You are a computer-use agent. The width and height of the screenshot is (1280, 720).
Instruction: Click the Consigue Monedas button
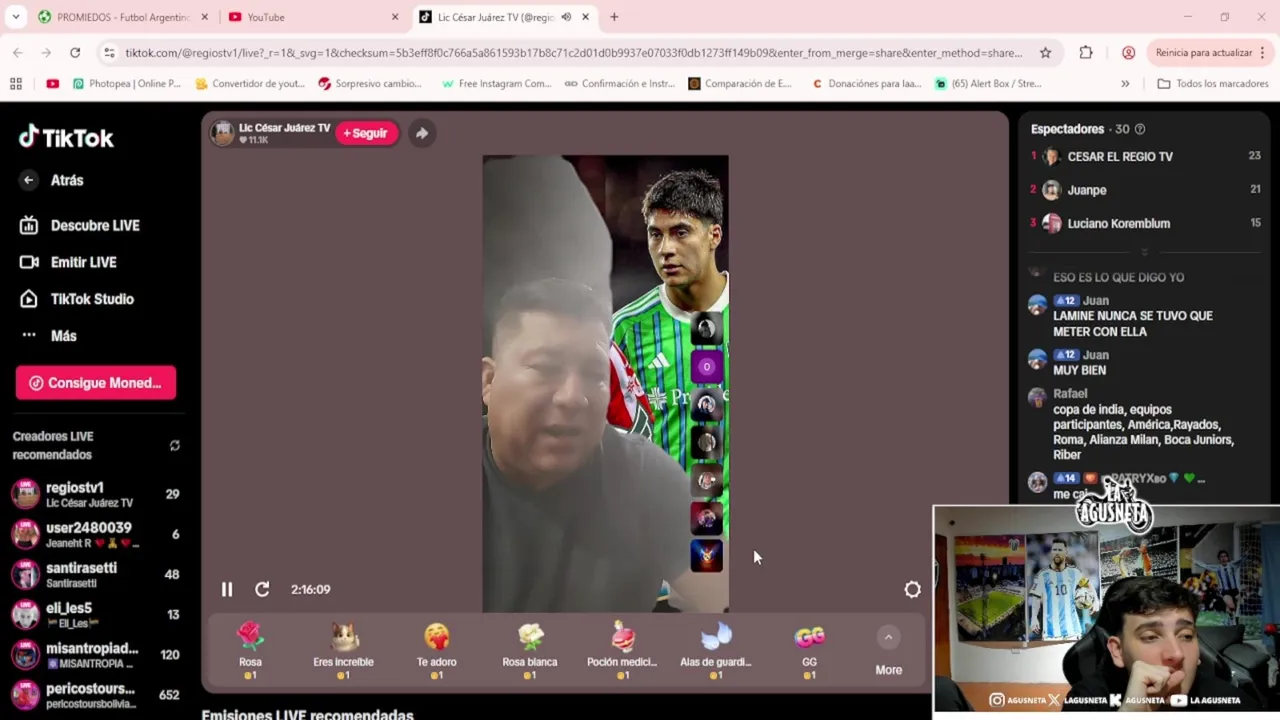(96, 383)
